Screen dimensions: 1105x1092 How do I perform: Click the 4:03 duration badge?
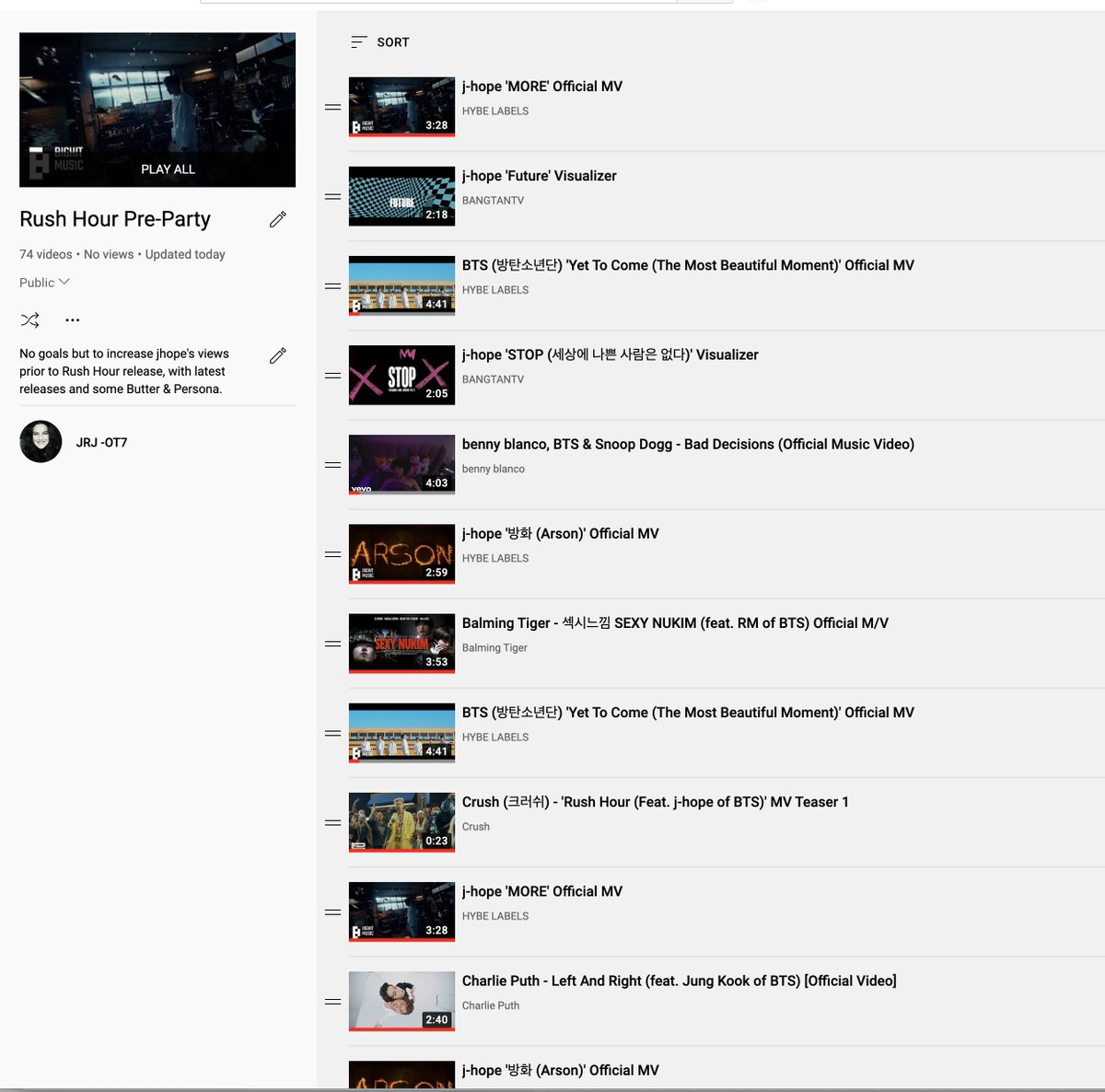tap(436, 482)
